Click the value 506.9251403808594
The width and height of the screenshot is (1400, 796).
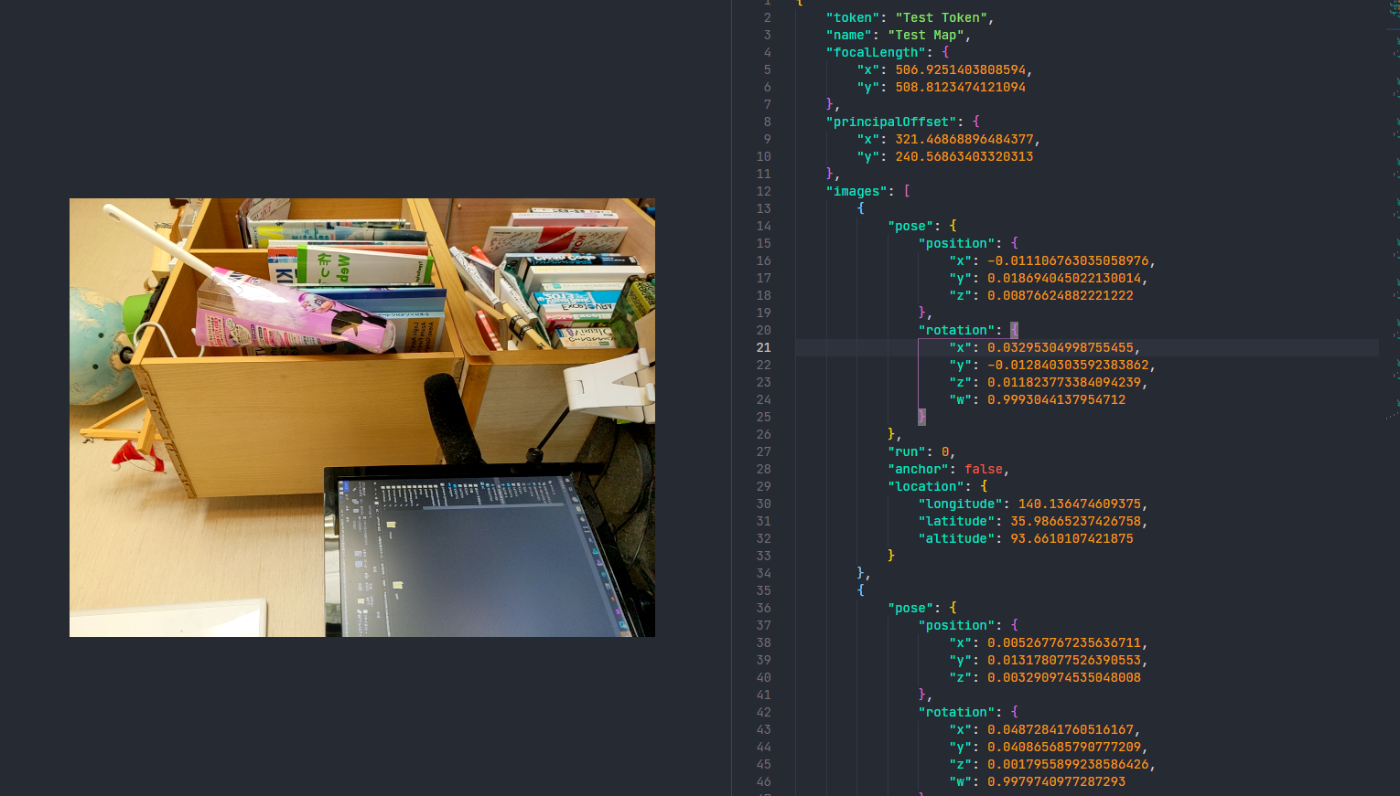[963, 70]
